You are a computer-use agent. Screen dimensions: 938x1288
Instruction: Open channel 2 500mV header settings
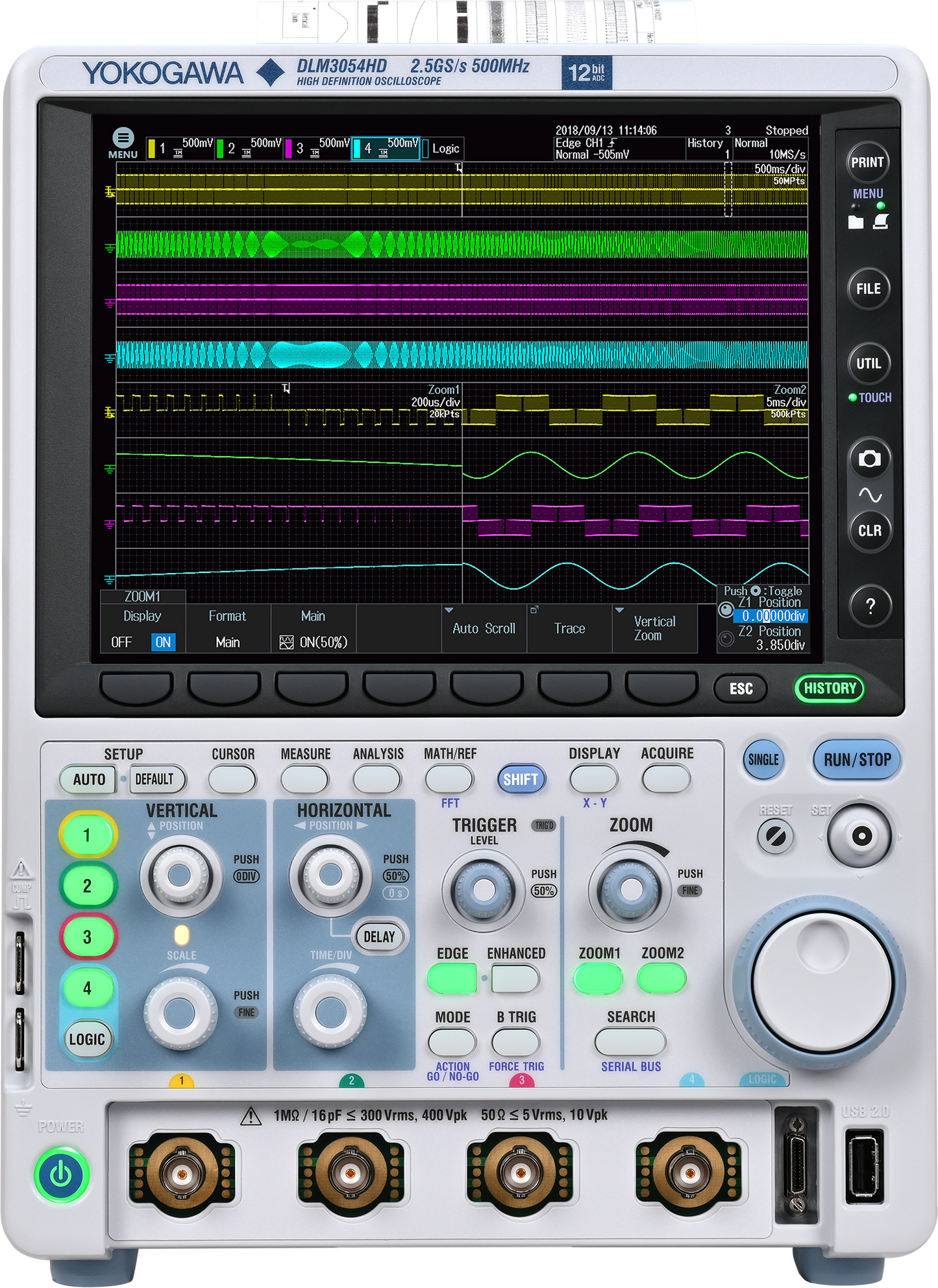pos(249,148)
